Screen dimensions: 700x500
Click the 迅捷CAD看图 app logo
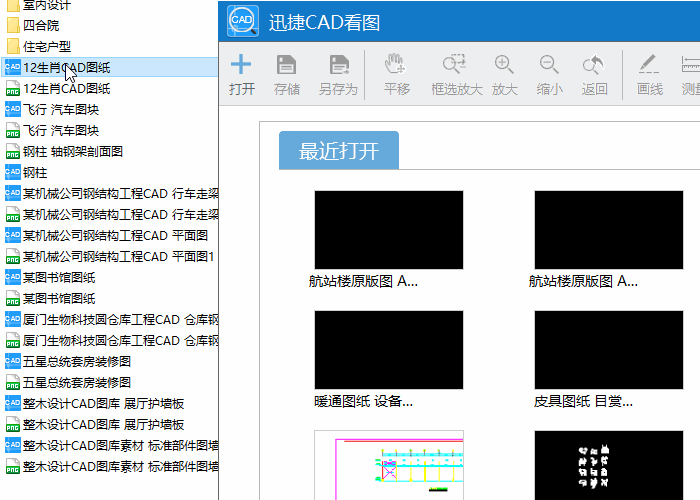tap(243, 21)
